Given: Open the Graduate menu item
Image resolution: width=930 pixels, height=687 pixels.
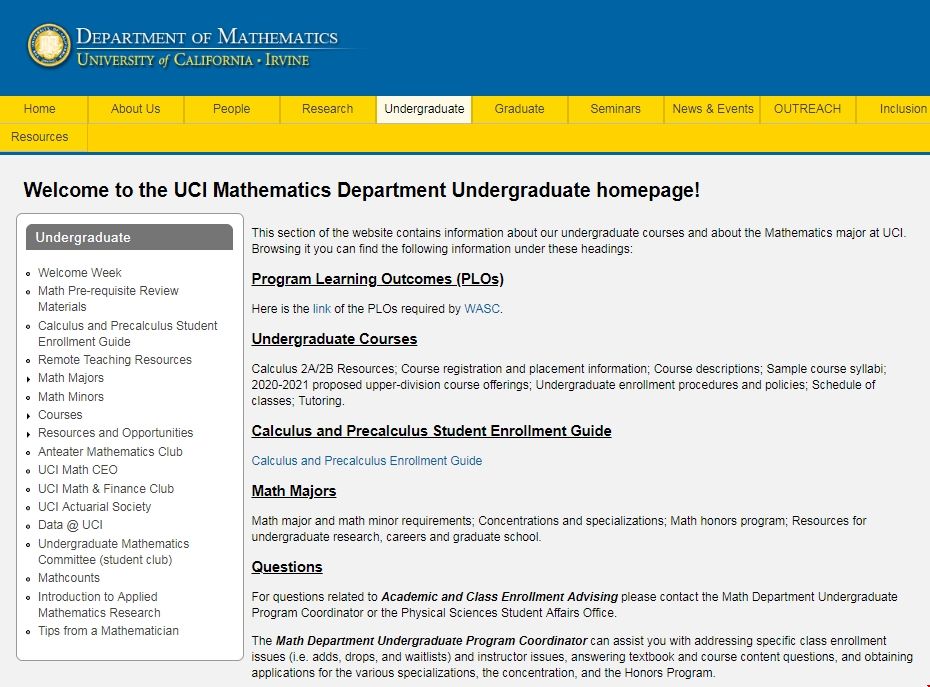Looking at the screenshot, I should pos(519,109).
